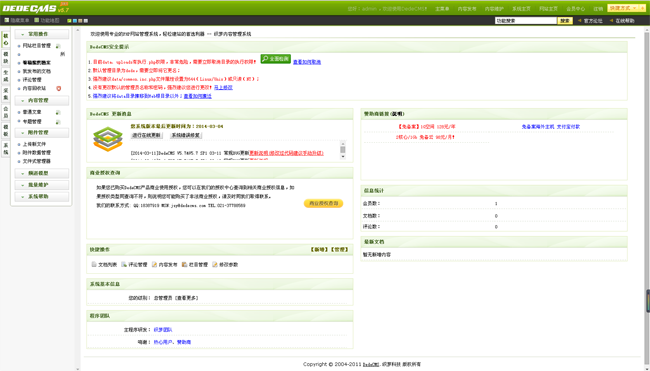Click the red shield icon beside 内容回收站

58,88
